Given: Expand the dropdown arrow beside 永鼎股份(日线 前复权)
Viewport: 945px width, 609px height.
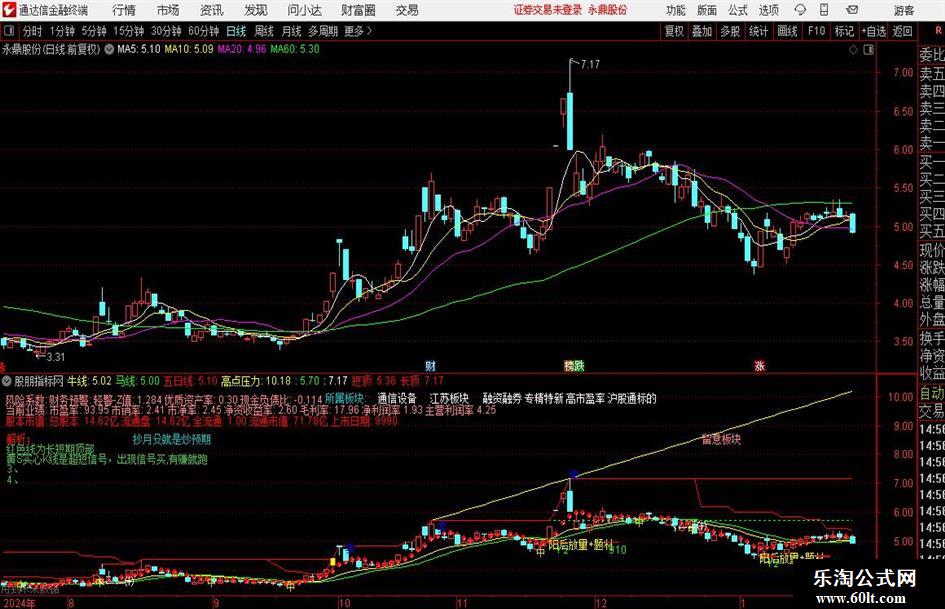Looking at the screenshot, I should [x=109, y=49].
